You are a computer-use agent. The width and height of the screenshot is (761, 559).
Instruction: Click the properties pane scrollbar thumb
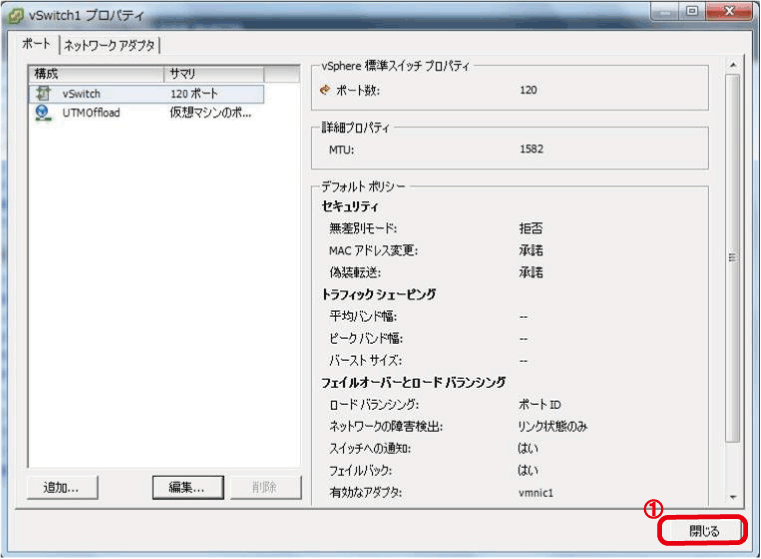[733, 258]
